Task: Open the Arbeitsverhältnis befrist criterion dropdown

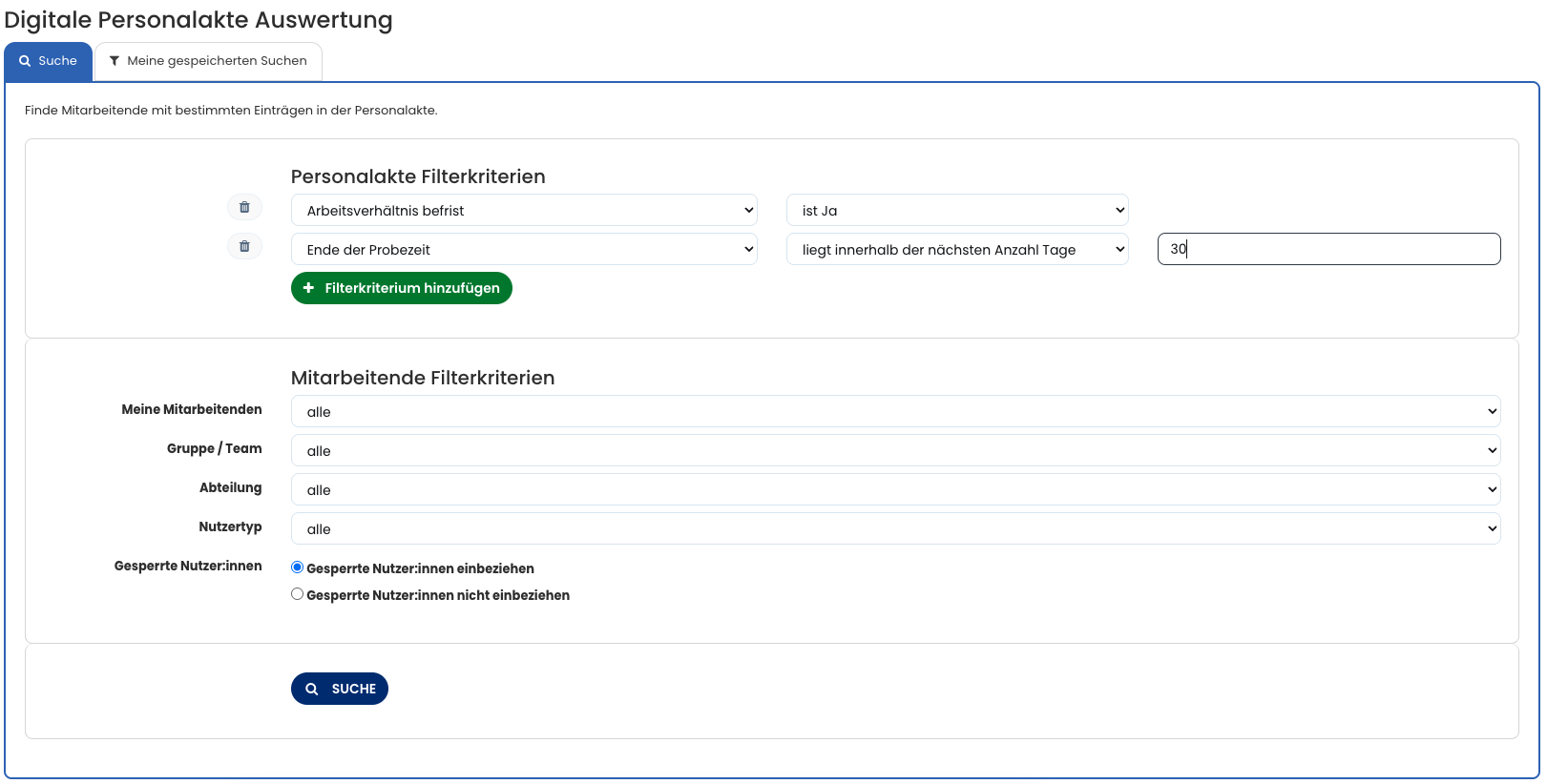Action: click(523, 211)
